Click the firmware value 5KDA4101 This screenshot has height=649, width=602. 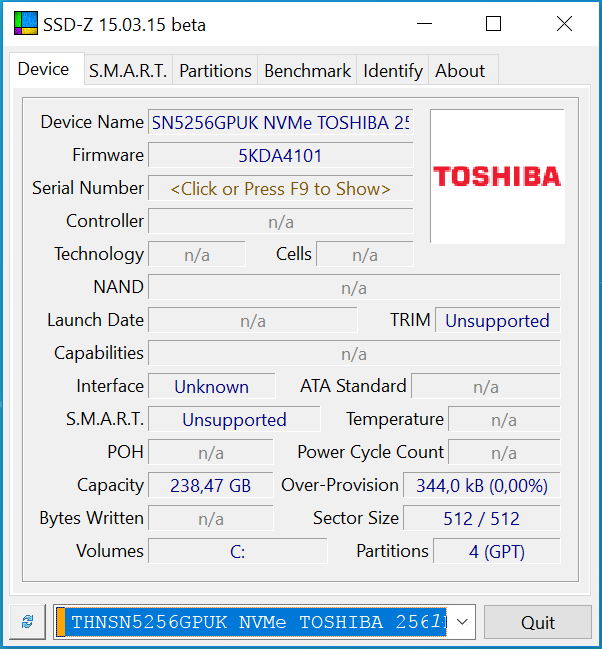click(x=280, y=156)
